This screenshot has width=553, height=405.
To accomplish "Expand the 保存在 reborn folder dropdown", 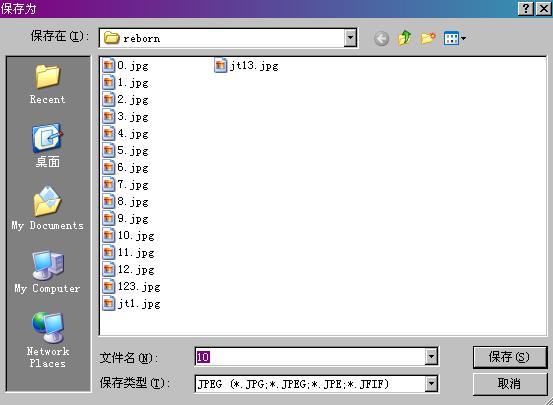I will coord(350,38).
